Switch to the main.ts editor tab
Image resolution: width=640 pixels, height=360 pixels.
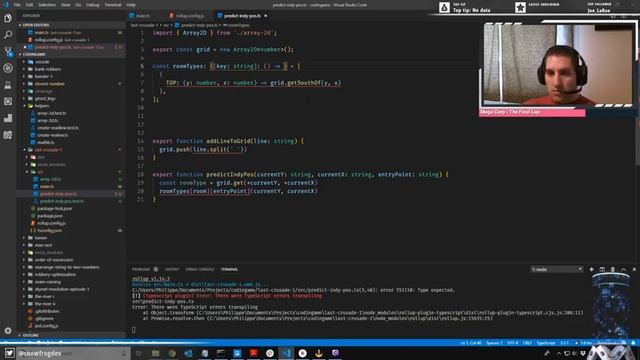pos(143,16)
